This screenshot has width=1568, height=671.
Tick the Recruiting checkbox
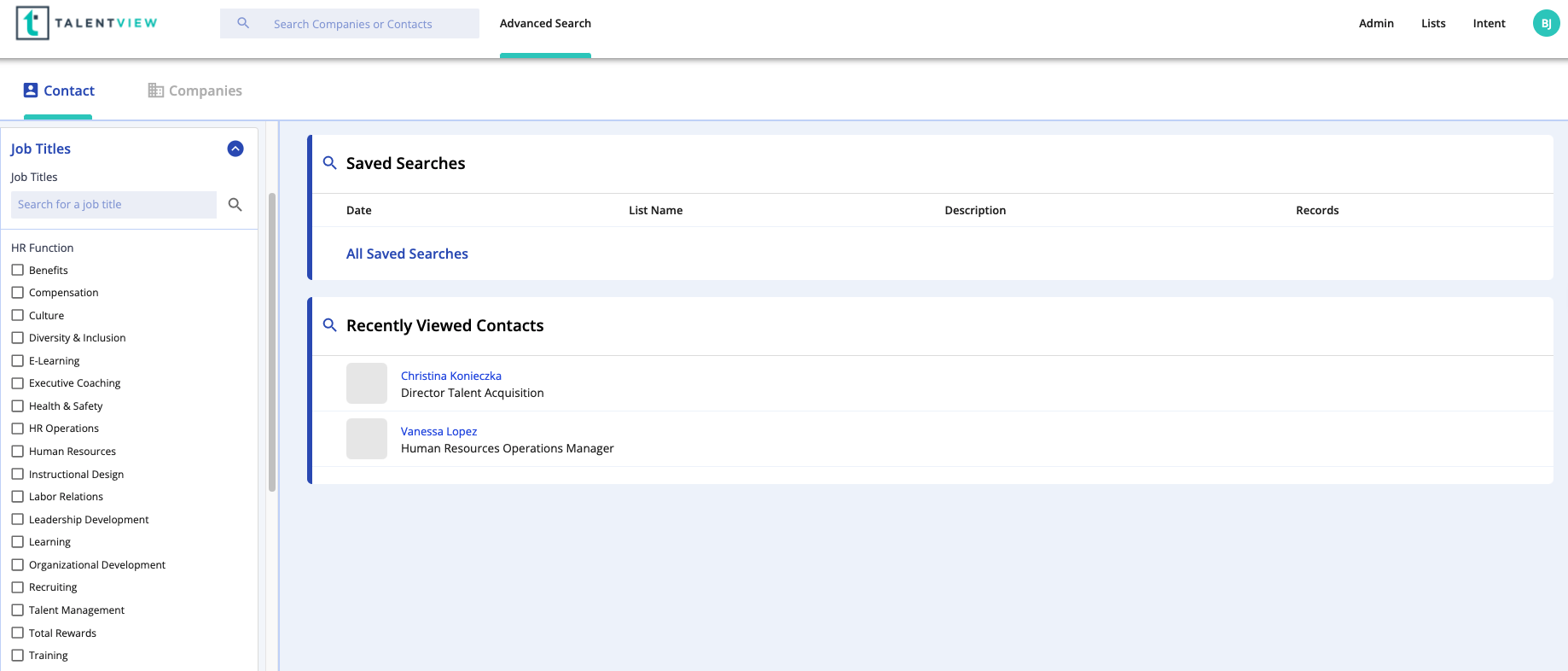tap(17, 587)
